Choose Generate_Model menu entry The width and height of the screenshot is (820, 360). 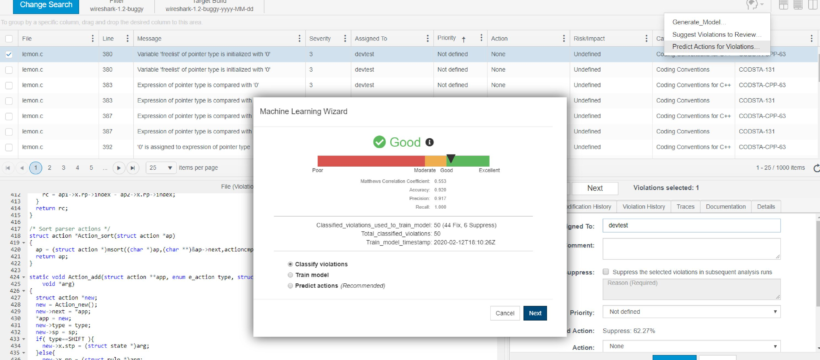tap(716, 22)
